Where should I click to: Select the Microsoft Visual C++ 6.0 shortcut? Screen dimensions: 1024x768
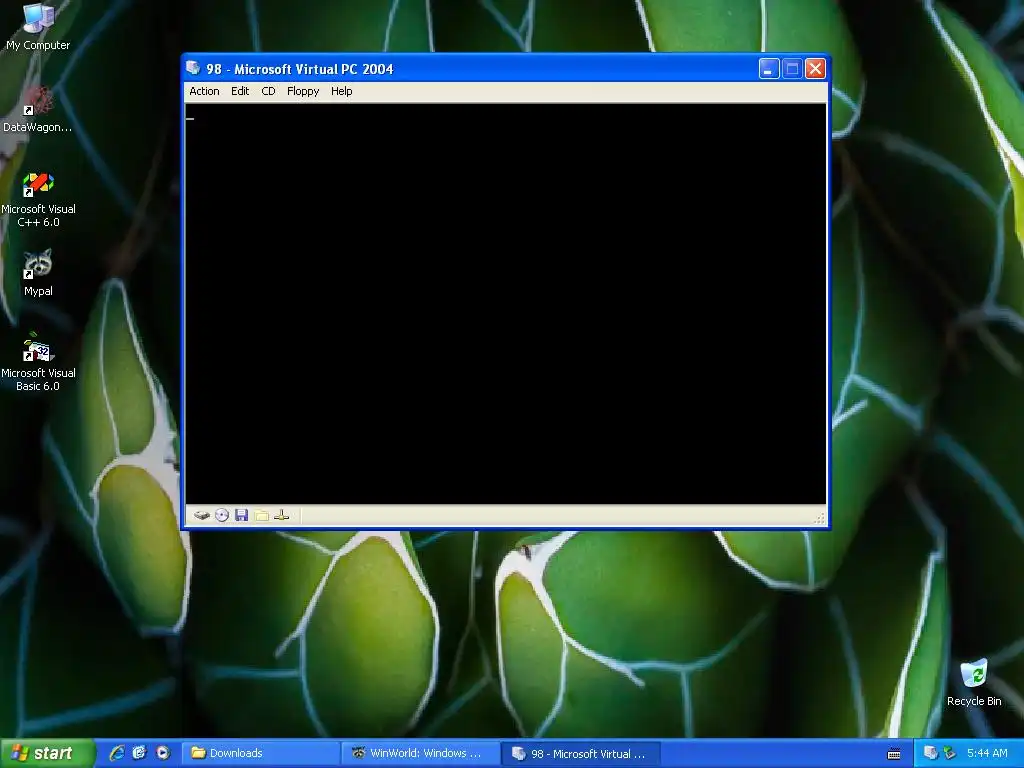coord(38,199)
